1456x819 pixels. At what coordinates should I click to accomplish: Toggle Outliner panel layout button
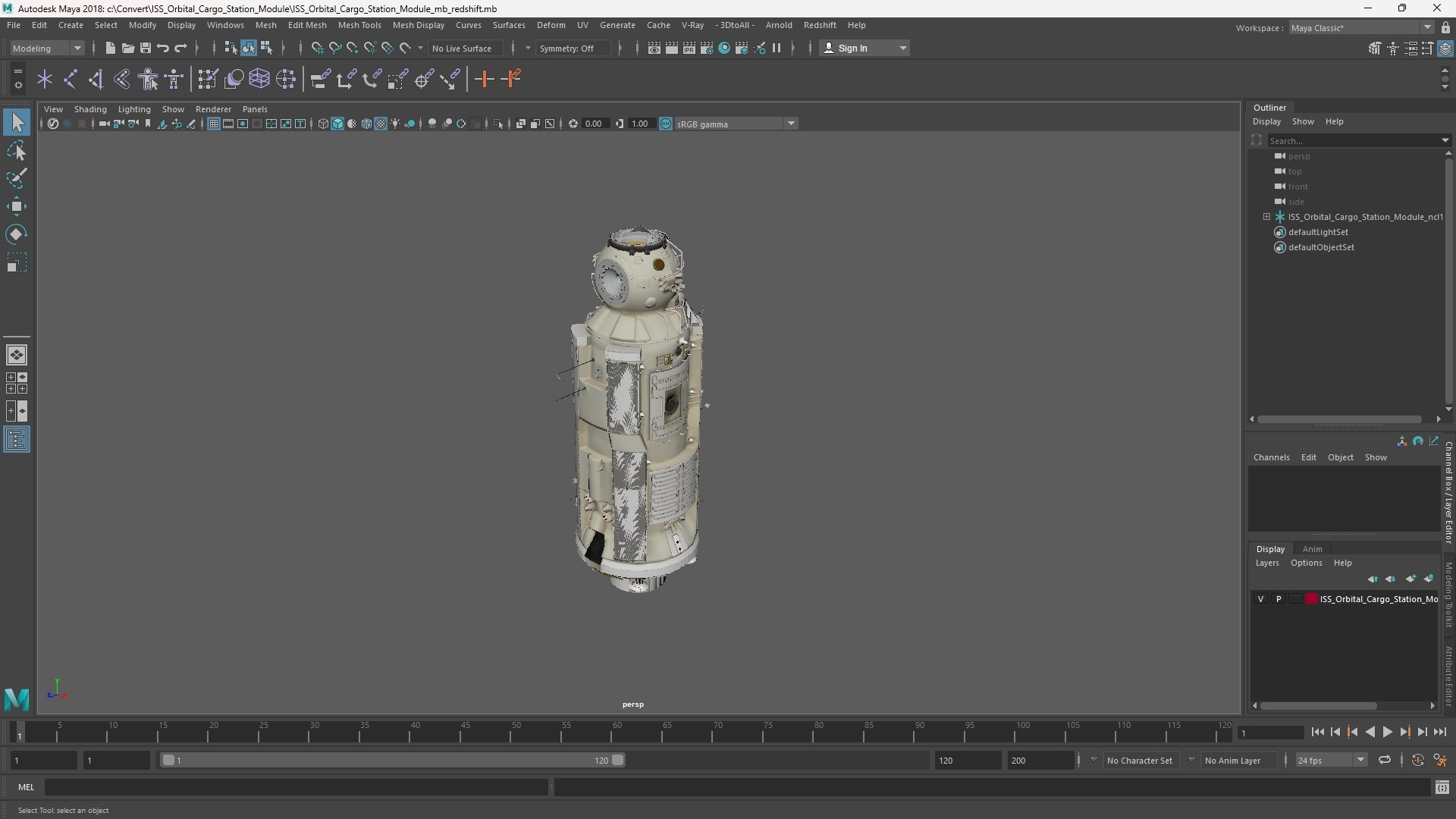click(17, 440)
